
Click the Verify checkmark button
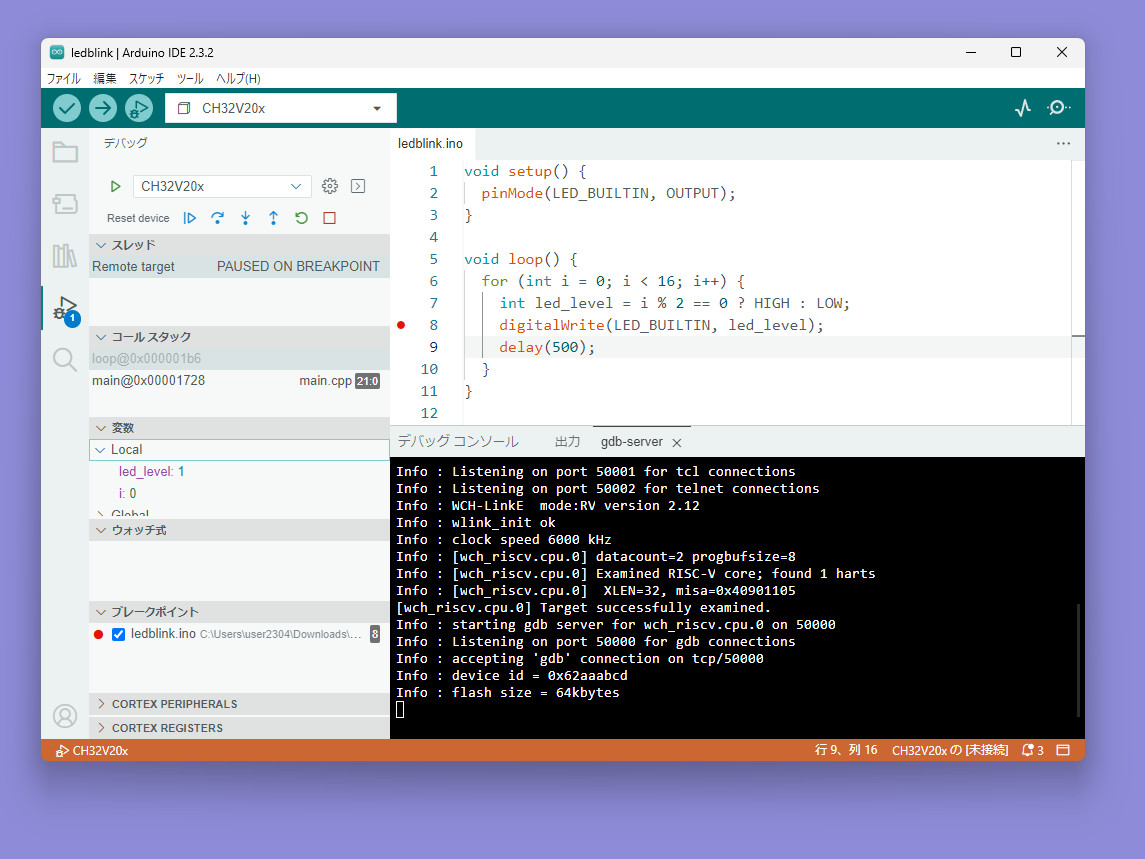coord(67,108)
